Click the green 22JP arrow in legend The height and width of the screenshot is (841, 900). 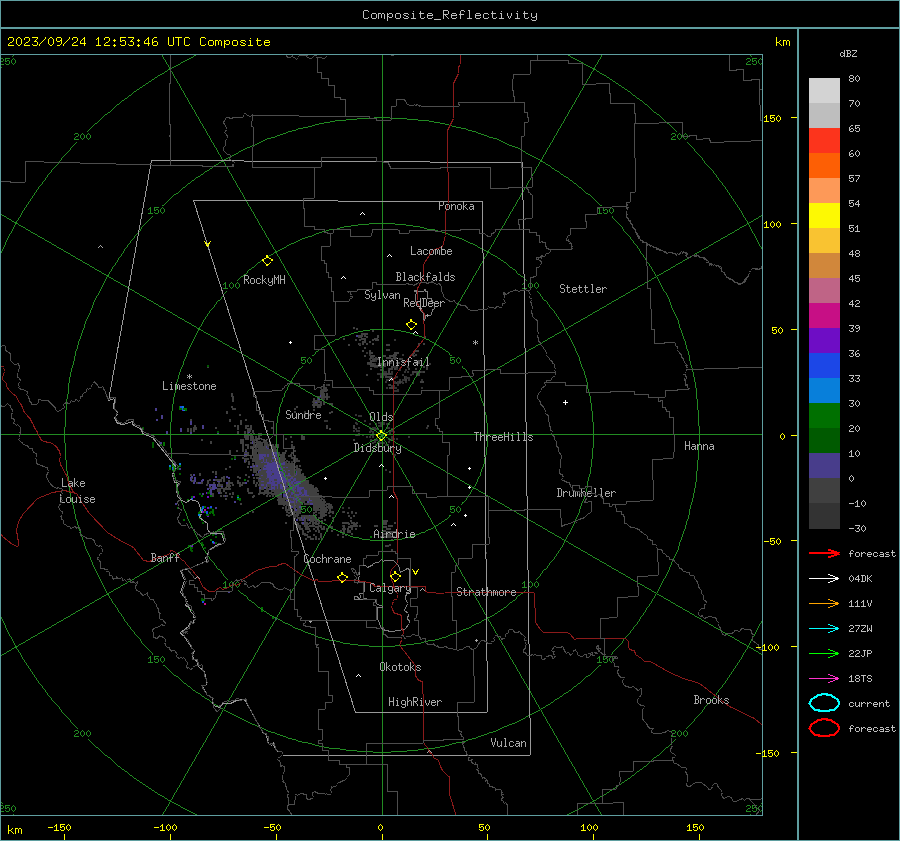coord(824,653)
